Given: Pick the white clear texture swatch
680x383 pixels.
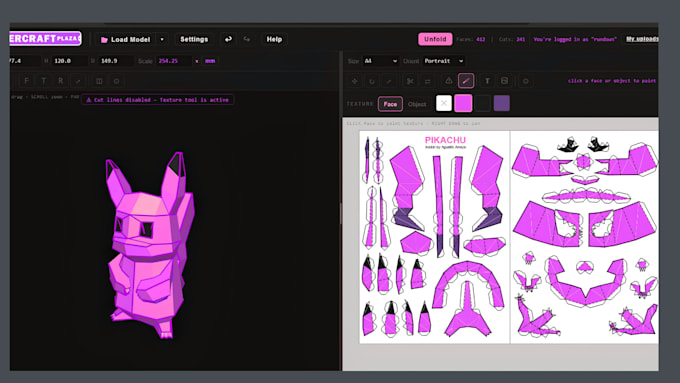Looking at the screenshot, I should (x=444, y=103).
